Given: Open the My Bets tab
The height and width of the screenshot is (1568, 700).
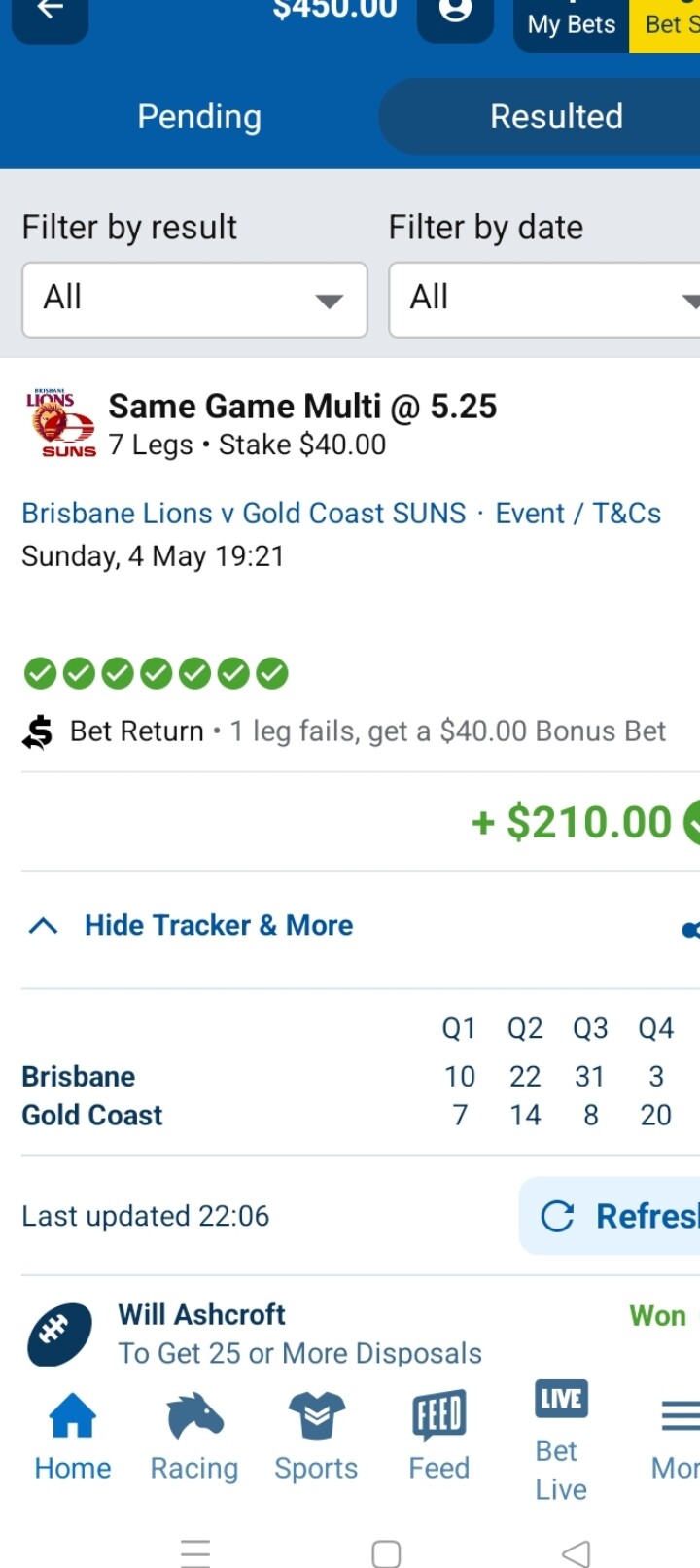Looking at the screenshot, I should 572,23.
